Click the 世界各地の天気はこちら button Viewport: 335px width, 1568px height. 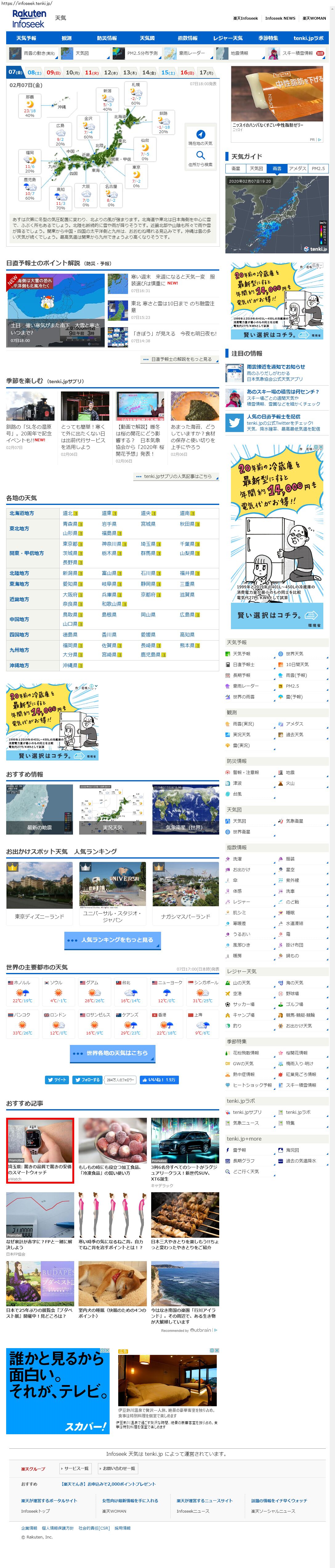[112, 1053]
